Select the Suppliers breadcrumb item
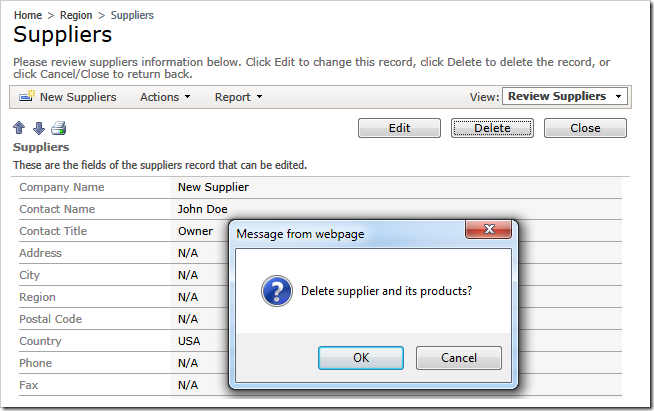Viewport: 654px width, 411px height. 132,15
